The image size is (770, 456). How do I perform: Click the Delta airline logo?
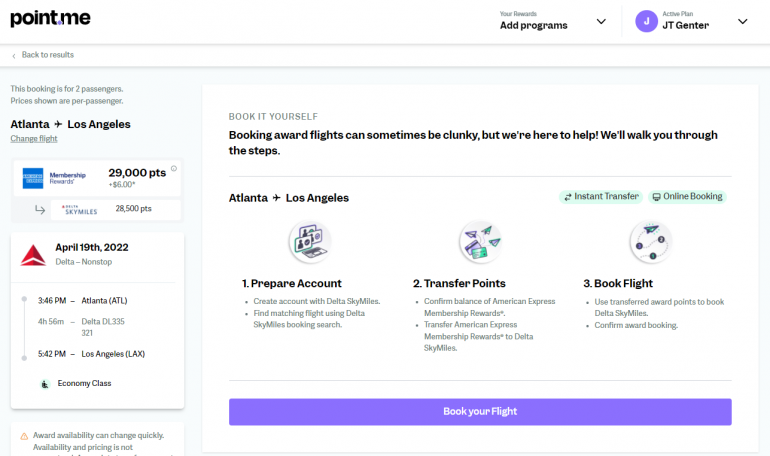click(33, 254)
